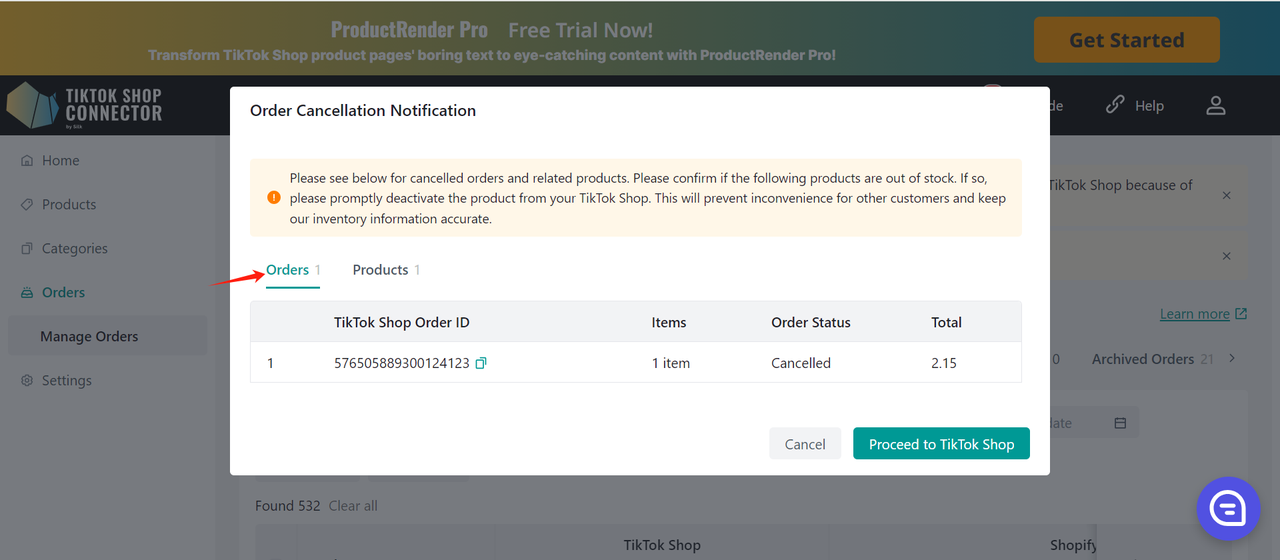The width and height of the screenshot is (1280, 560).
Task: Select the Orders tab in dialog
Action: [x=288, y=270]
